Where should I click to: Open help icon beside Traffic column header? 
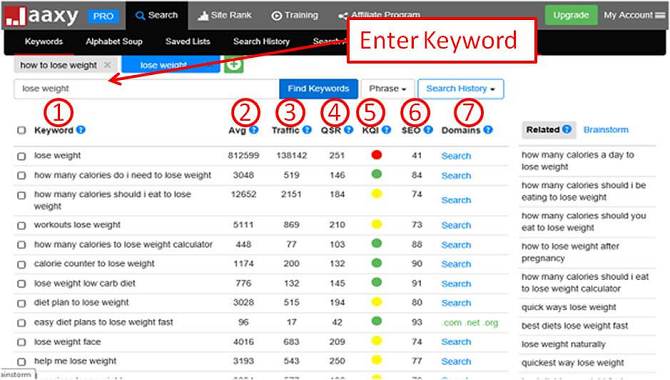pyautogui.click(x=307, y=130)
